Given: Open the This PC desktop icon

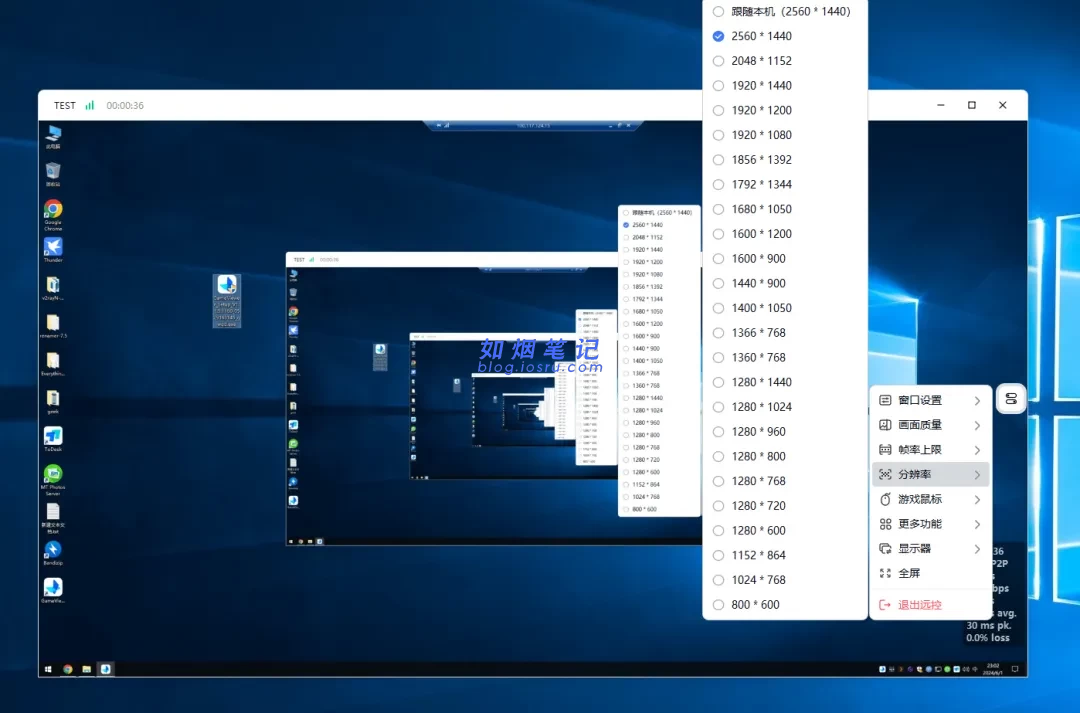Looking at the screenshot, I should [x=53, y=136].
